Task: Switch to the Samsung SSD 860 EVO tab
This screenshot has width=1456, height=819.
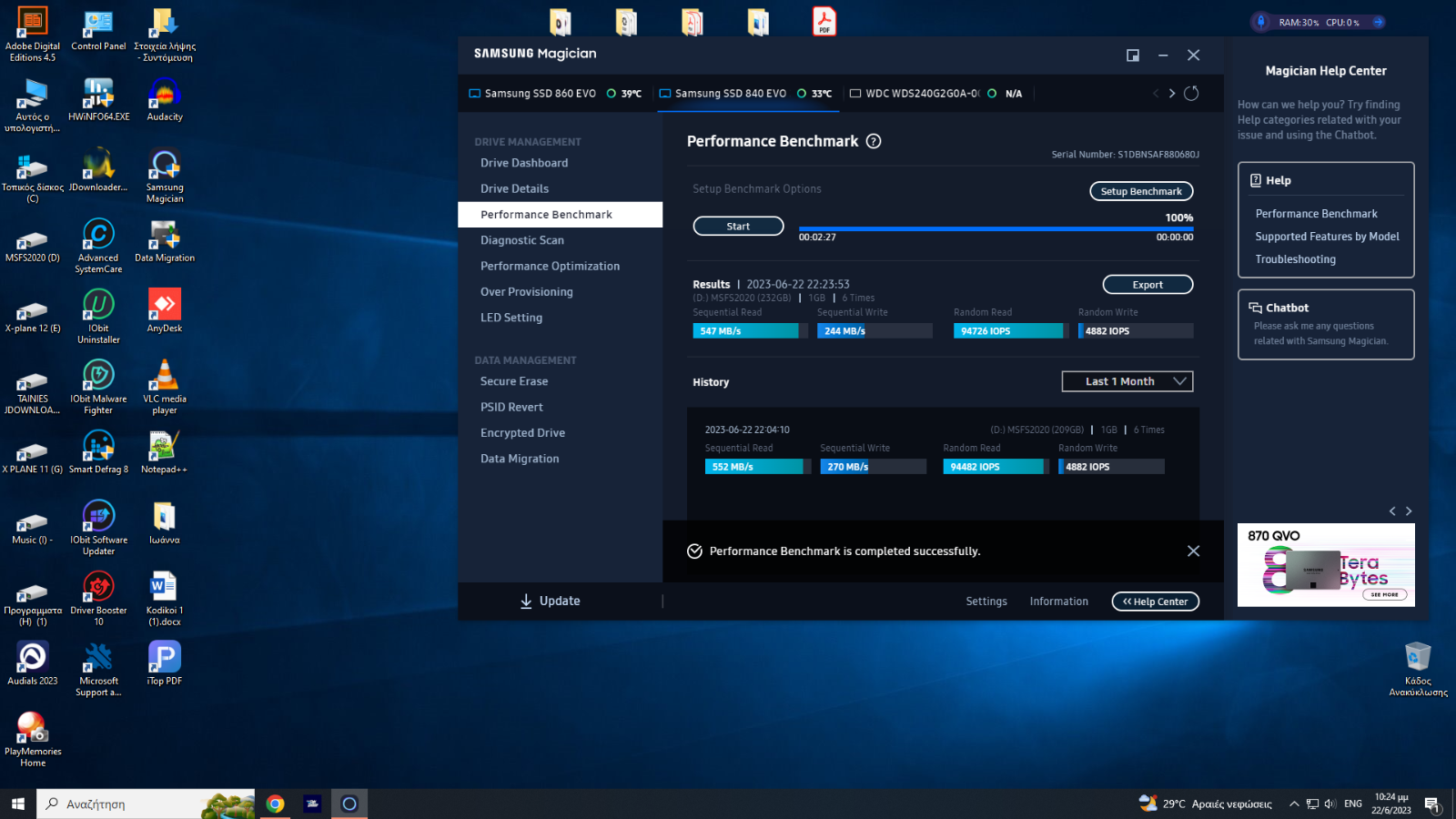Action: pyautogui.click(x=554, y=93)
